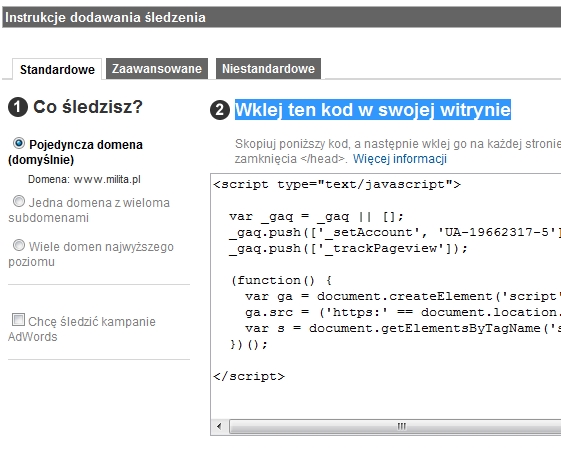
Task: Click the var _gaq declaration line
Action: click(316, 216)
